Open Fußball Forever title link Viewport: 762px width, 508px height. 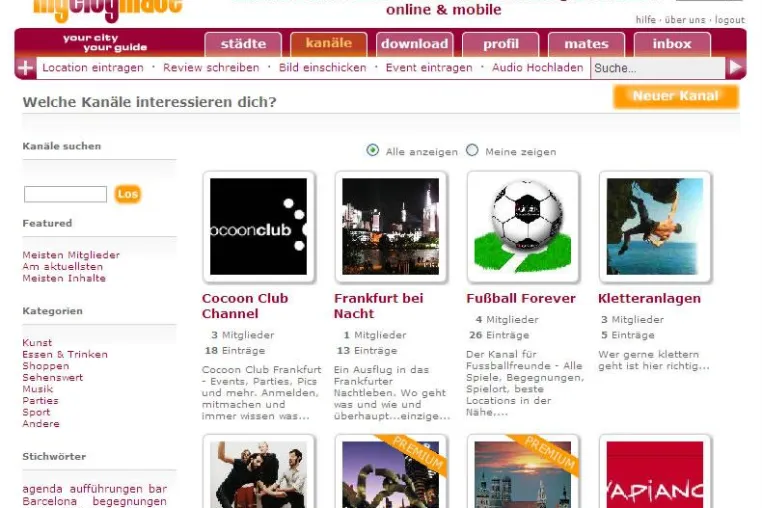point(521,298)
